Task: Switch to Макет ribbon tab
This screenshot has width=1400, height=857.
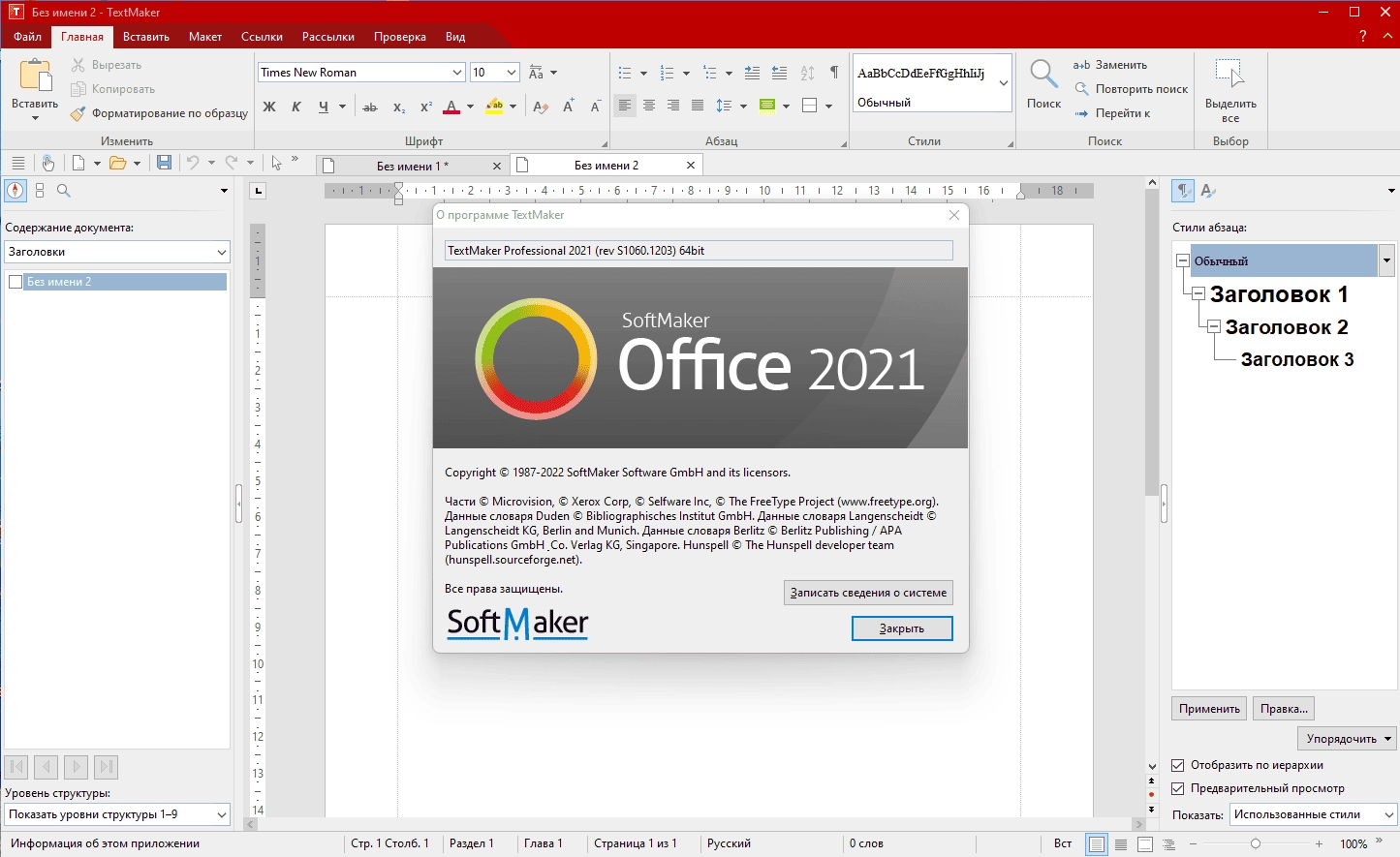Action: coord(205,37)
